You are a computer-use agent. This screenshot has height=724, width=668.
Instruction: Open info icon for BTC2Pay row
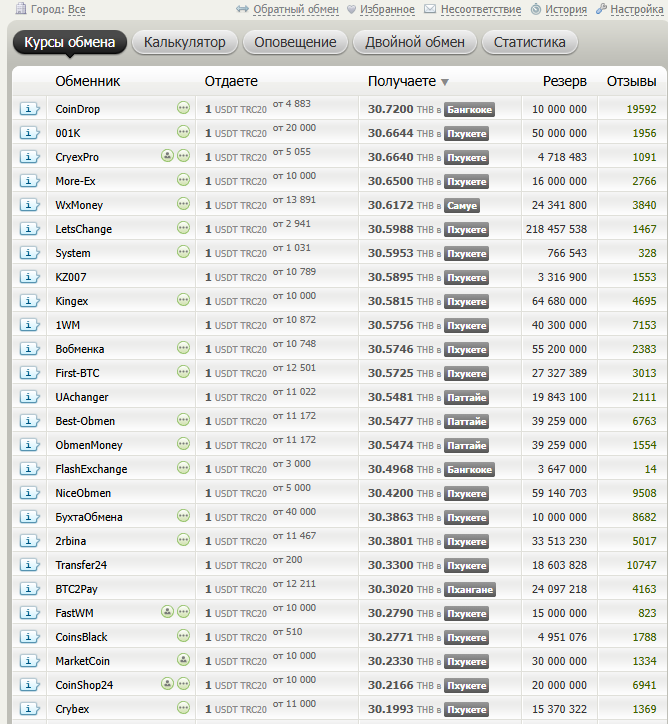(30, 589)
